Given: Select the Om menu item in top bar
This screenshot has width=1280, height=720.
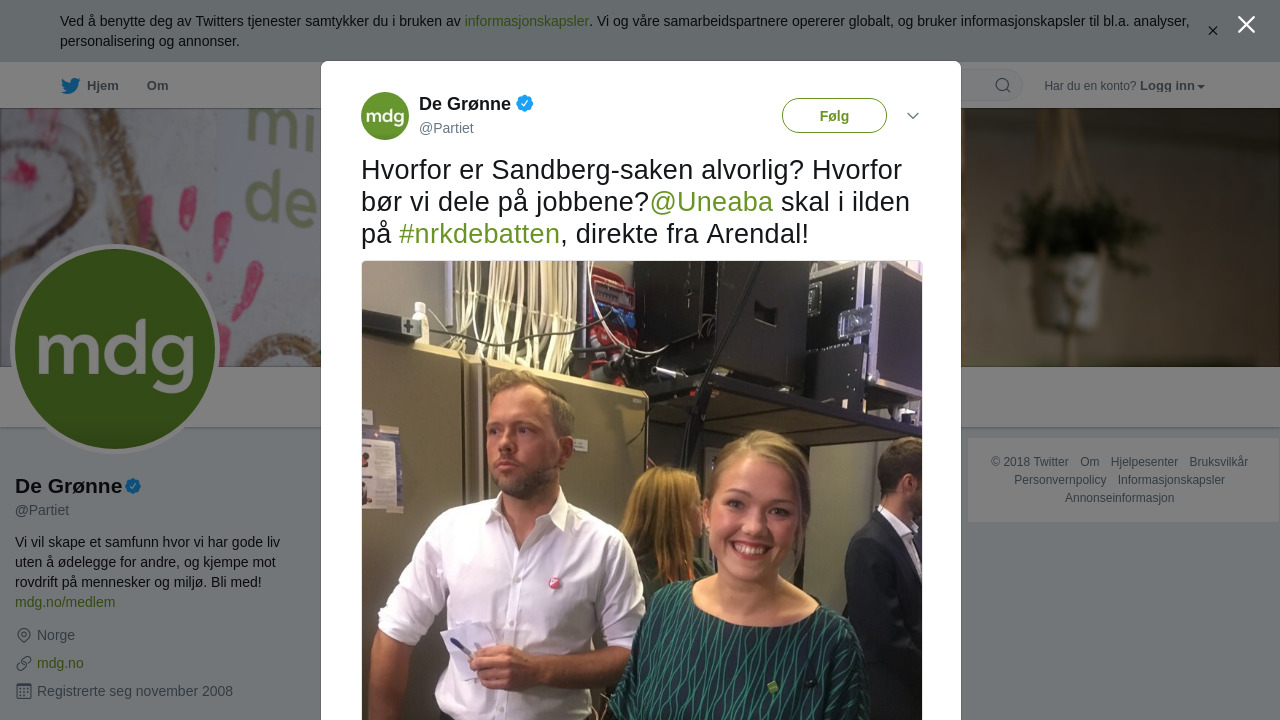Looking at the screenshot, I should tap(157, 86).
